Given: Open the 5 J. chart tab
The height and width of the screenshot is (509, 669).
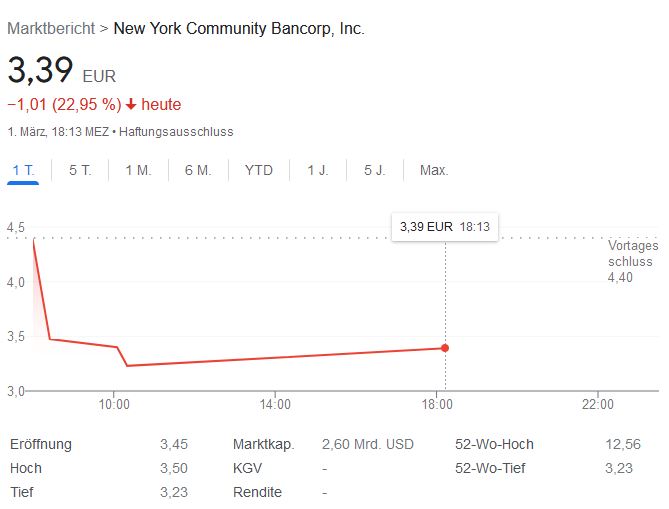Looking at the screenshot, I should 374,170.
